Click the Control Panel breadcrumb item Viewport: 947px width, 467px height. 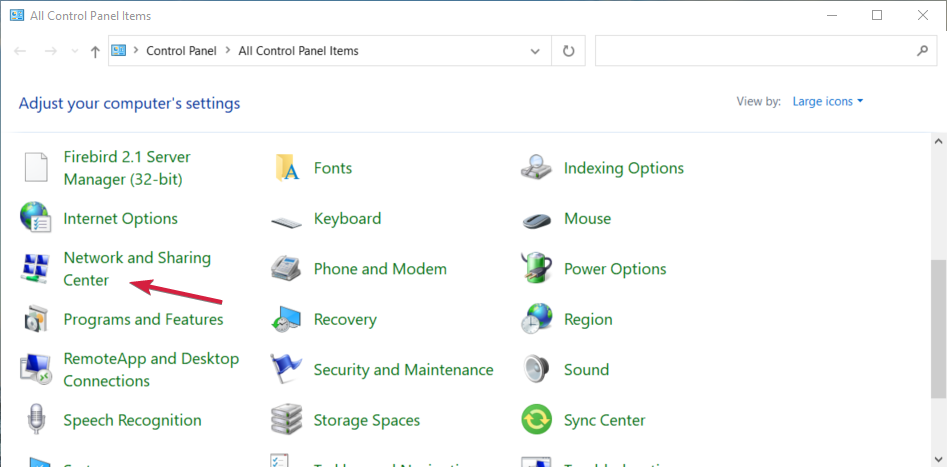click(180, 51)
